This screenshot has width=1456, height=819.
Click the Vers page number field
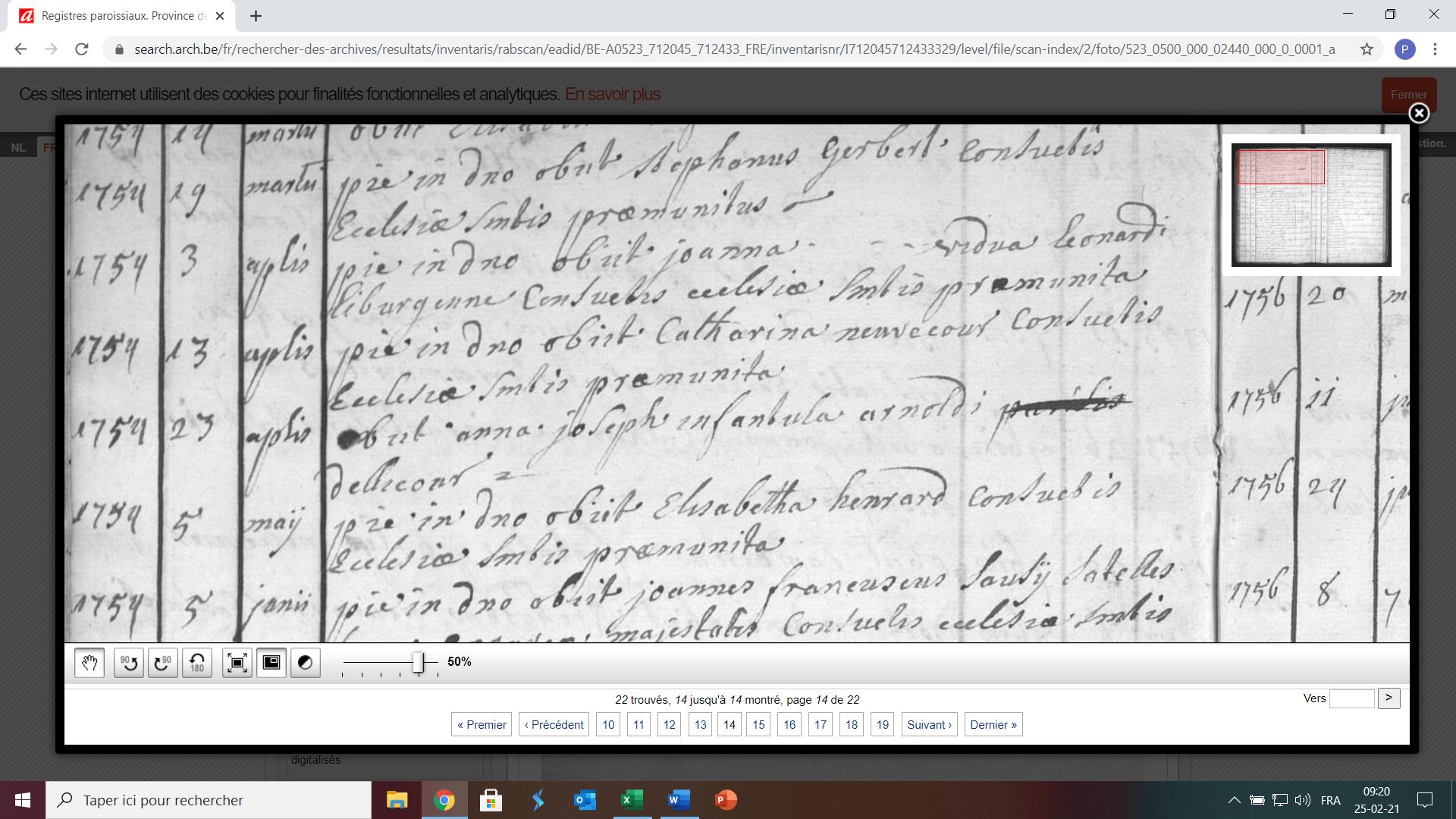1351,698
